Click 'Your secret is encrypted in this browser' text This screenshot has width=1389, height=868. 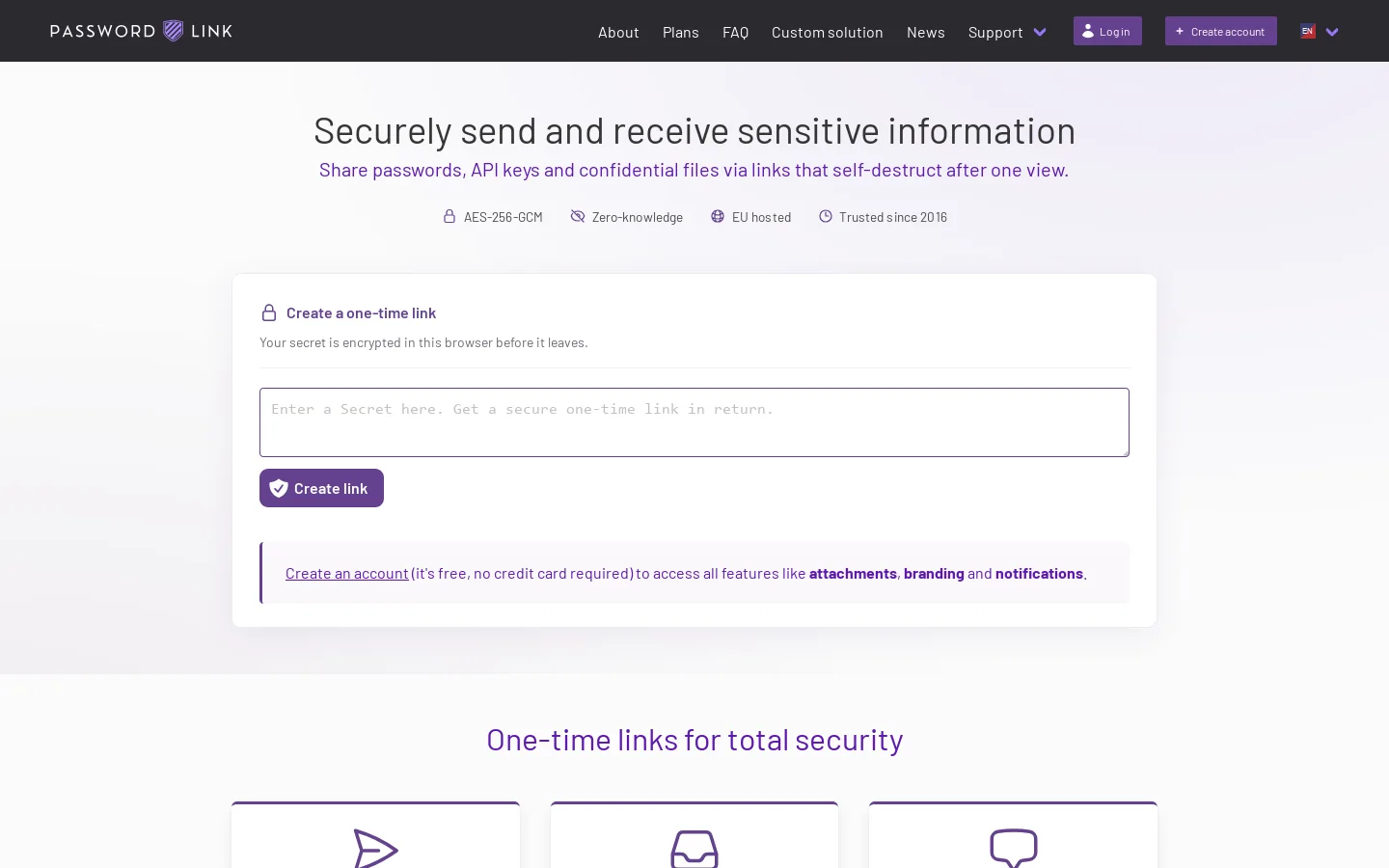coord(423,342)
